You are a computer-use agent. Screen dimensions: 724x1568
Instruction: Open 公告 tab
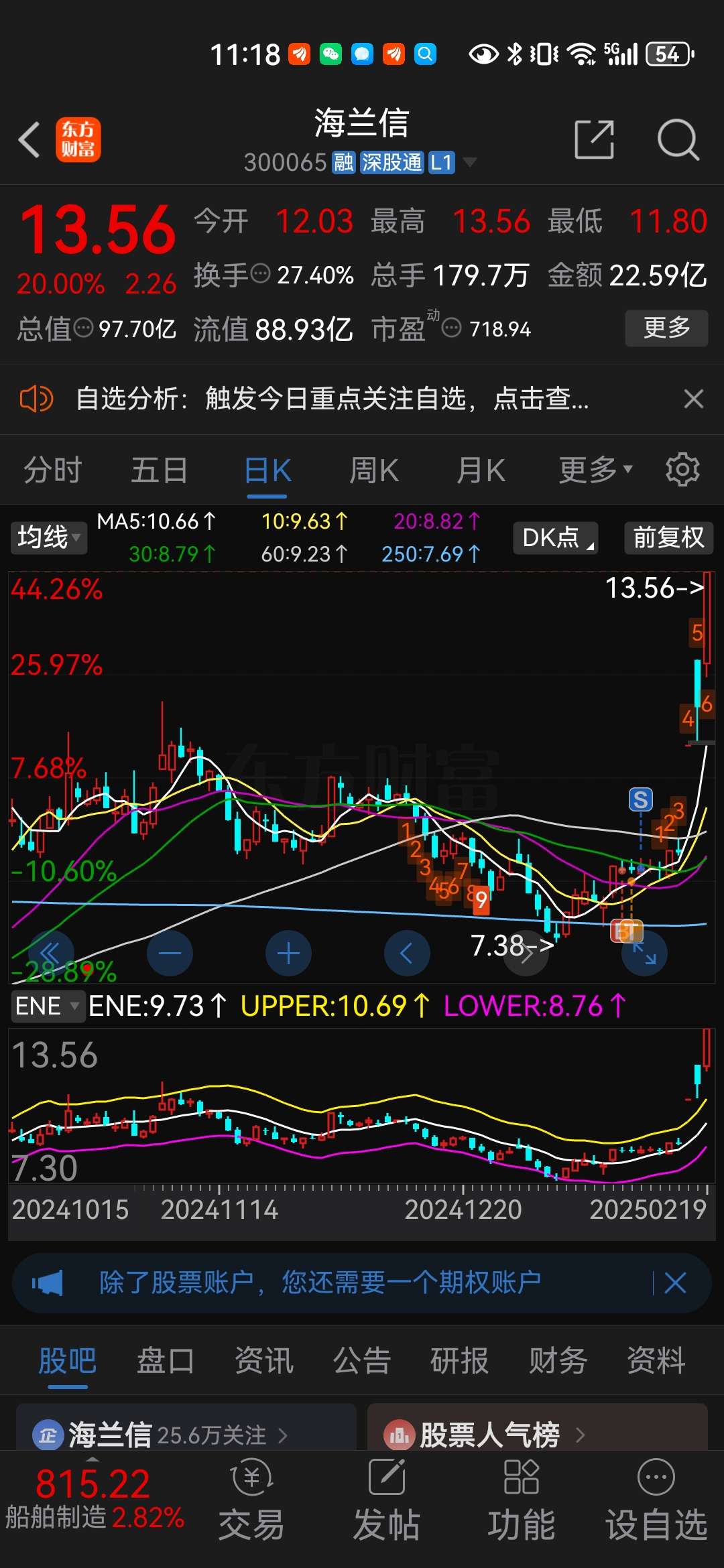[x=362, y=1361]
